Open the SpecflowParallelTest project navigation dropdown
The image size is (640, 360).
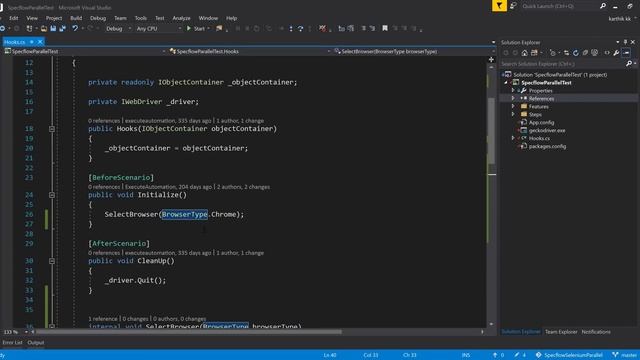pos(164,51)
